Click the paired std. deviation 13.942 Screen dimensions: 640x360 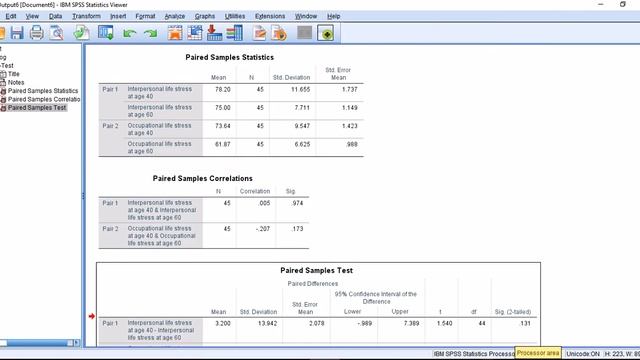(268, 323)
